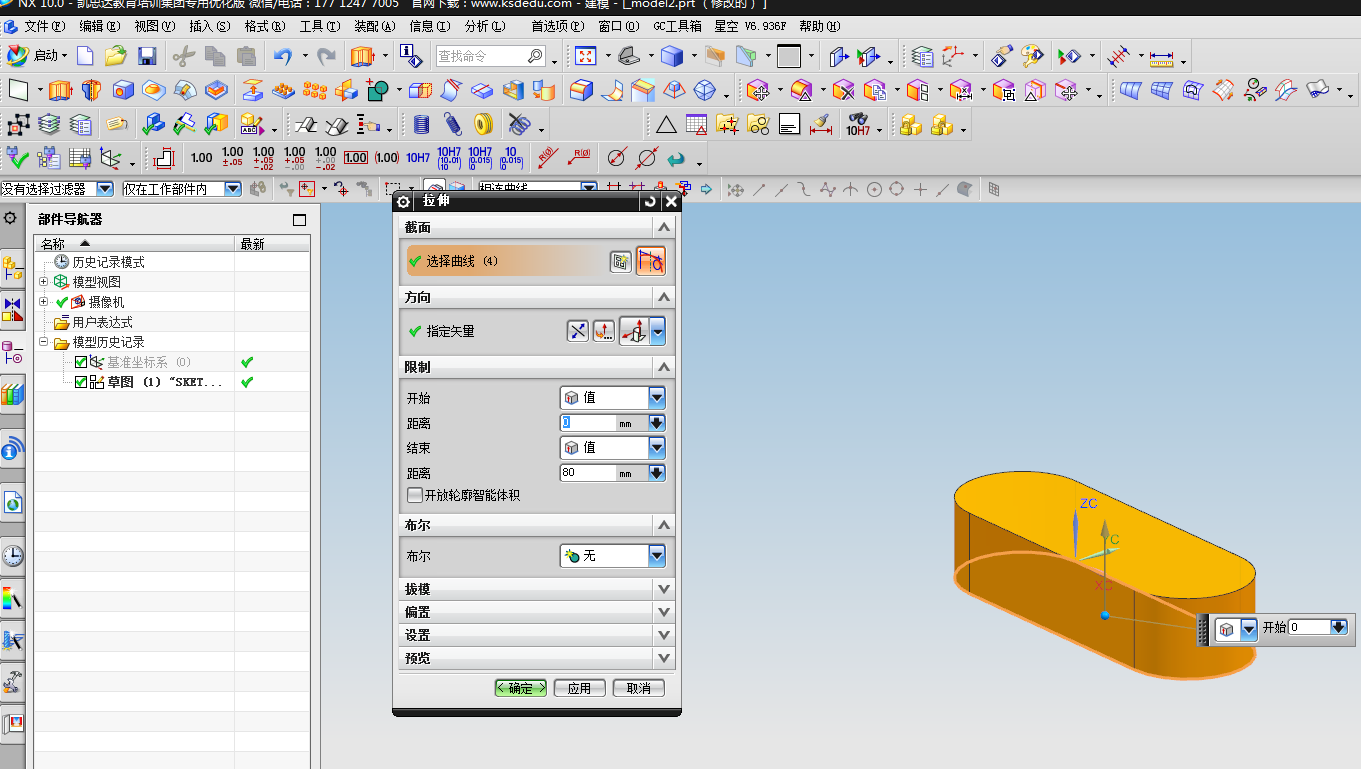The image size is (1361, 769).
Task: Open the 布尔 type dropdown showing 无
Action: coord(613,555)
